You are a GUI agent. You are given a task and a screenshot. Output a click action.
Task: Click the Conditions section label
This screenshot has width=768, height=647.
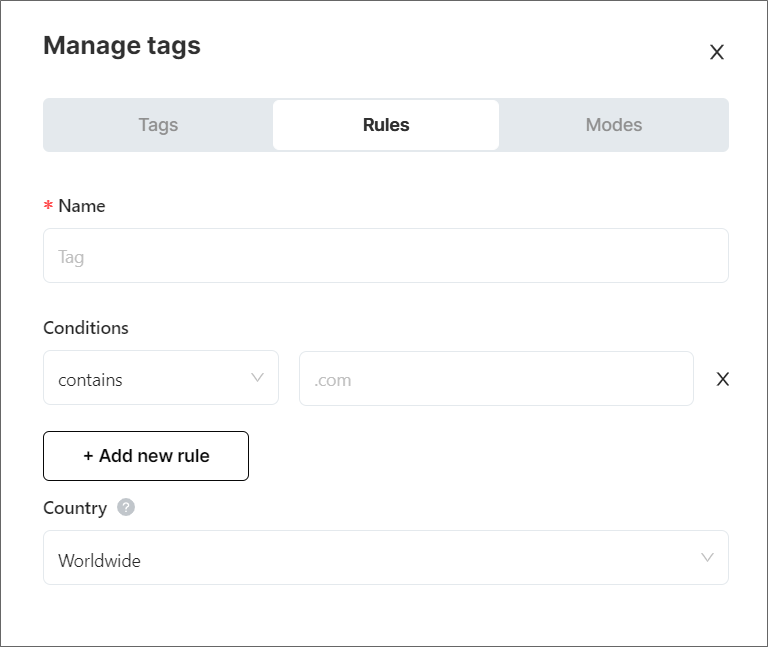point(86,328)
